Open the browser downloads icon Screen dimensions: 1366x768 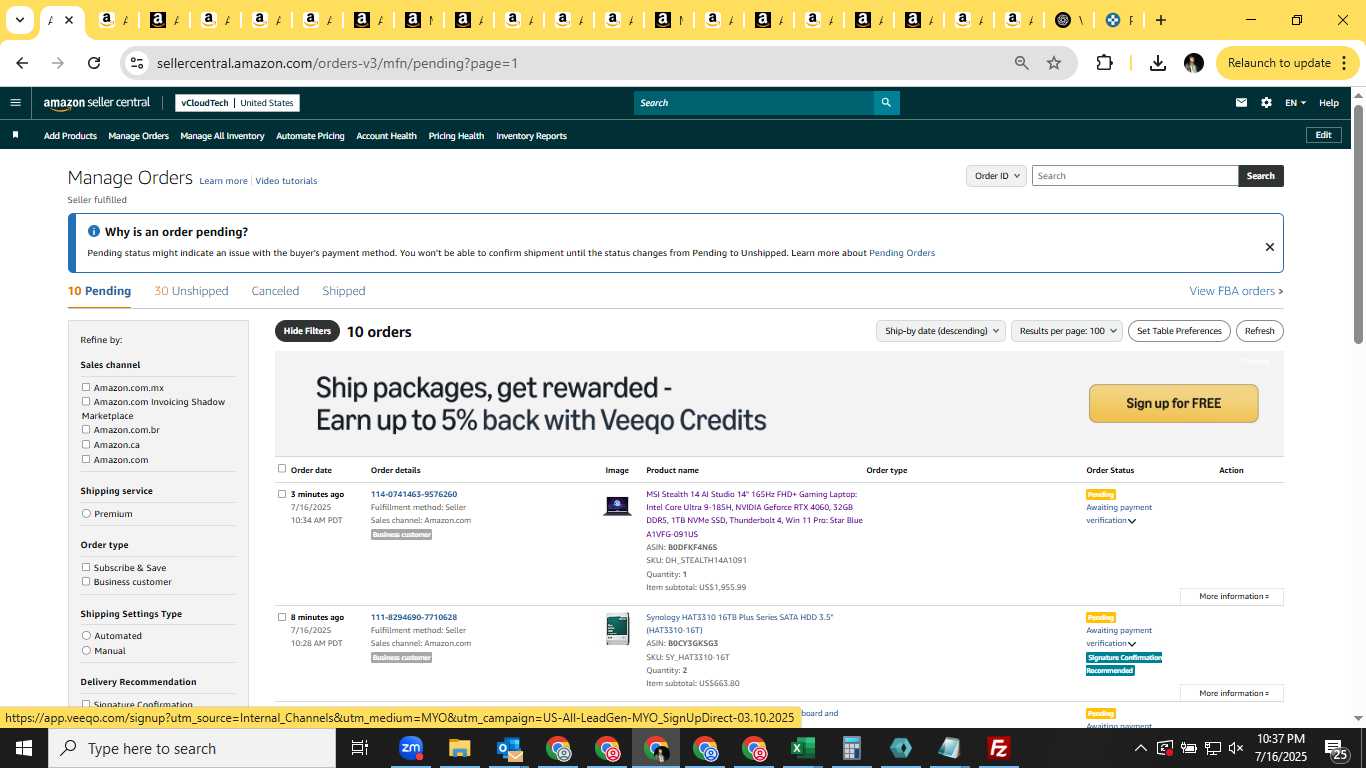click(1158, 63)
